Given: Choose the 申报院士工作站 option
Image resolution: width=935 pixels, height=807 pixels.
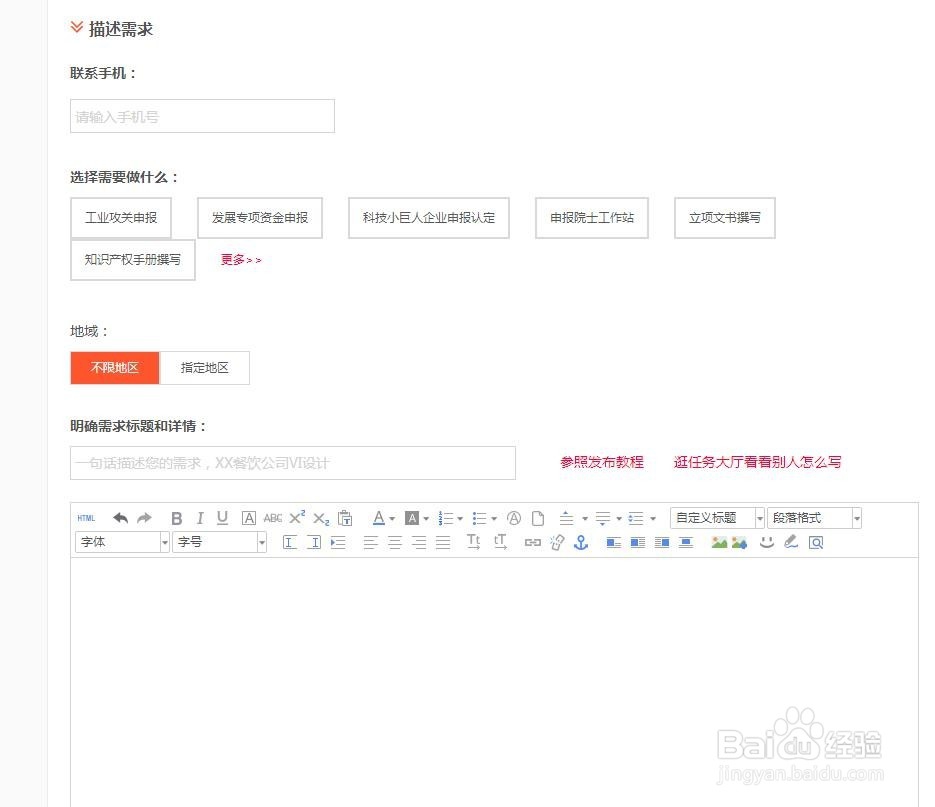Looking at the screenshot, I should (592, 218).
